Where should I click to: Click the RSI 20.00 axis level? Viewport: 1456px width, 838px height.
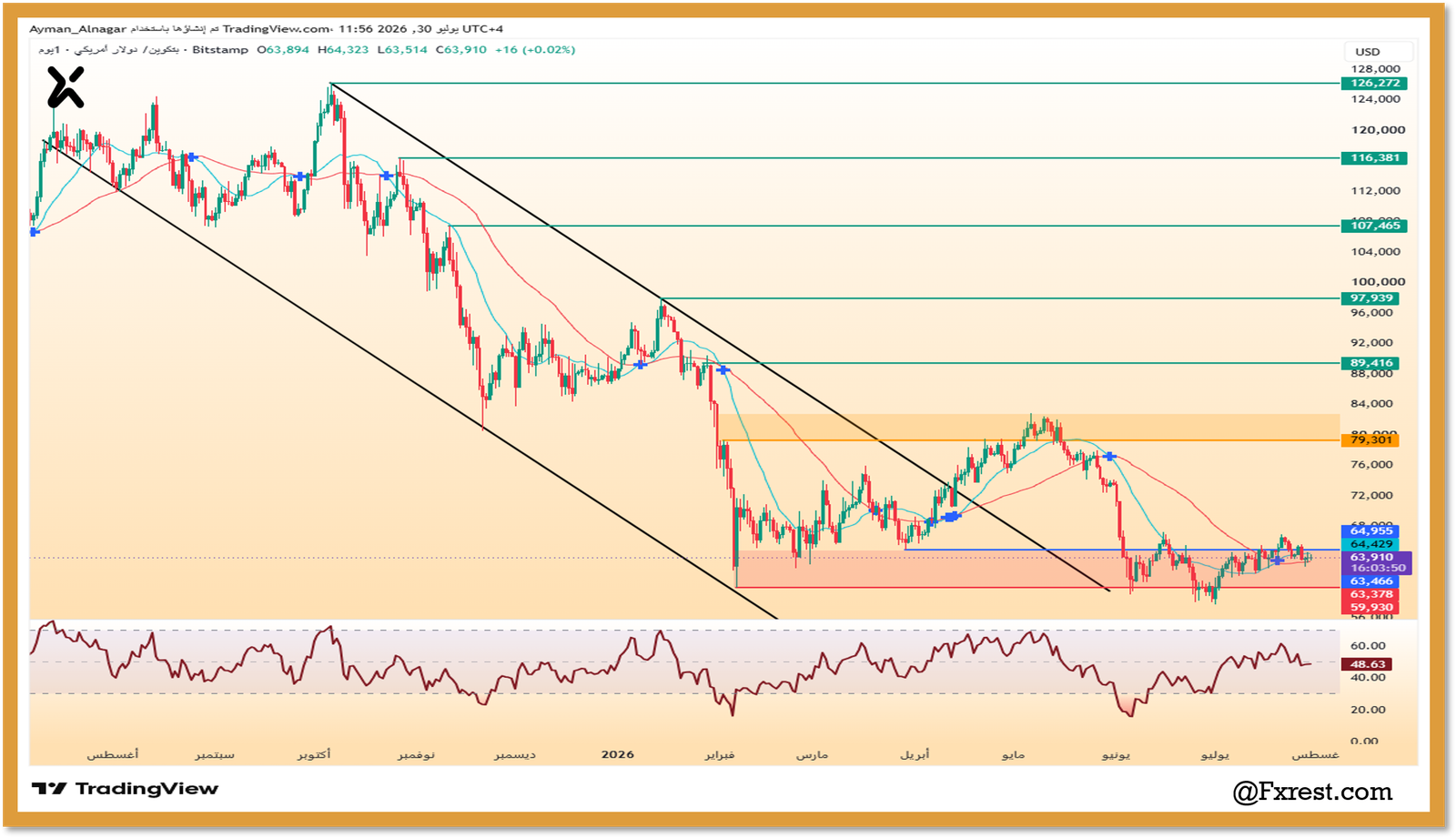tap(1368, 710)
